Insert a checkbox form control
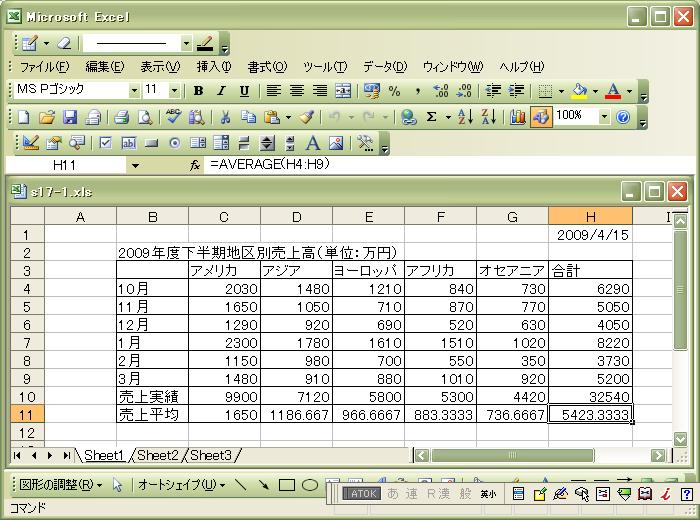 pos(105,143)
